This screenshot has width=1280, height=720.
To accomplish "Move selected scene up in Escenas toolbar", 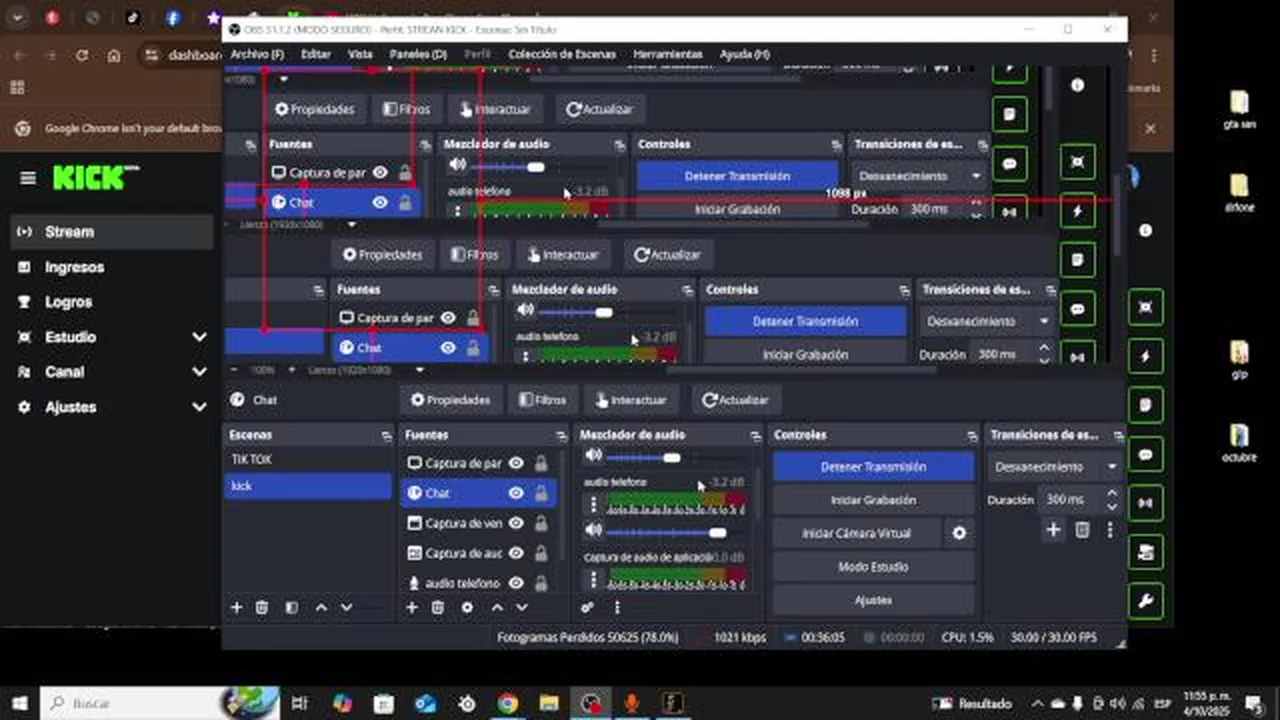I will [321, 607].
